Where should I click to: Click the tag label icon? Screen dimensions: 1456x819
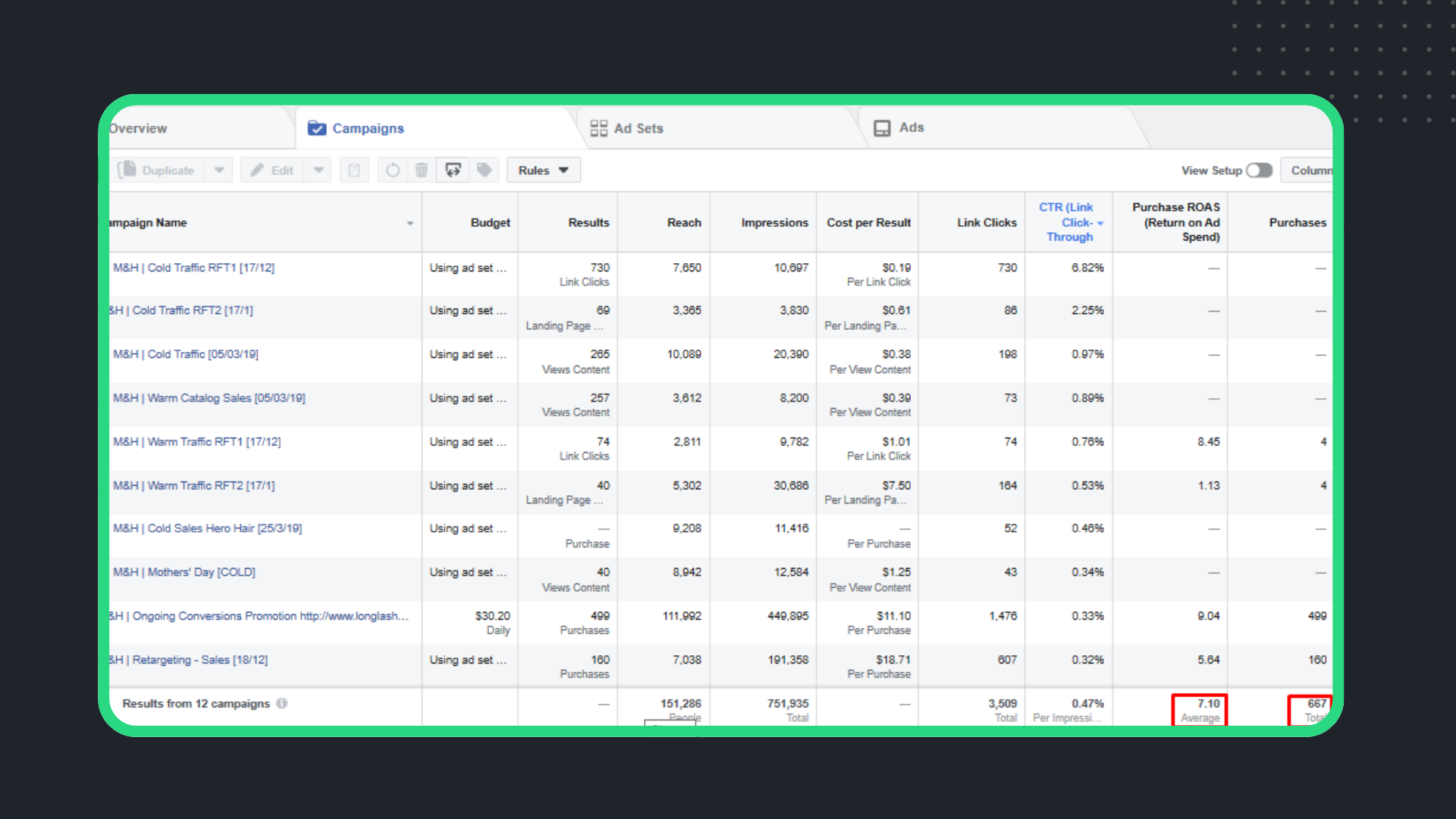(484, 171)
